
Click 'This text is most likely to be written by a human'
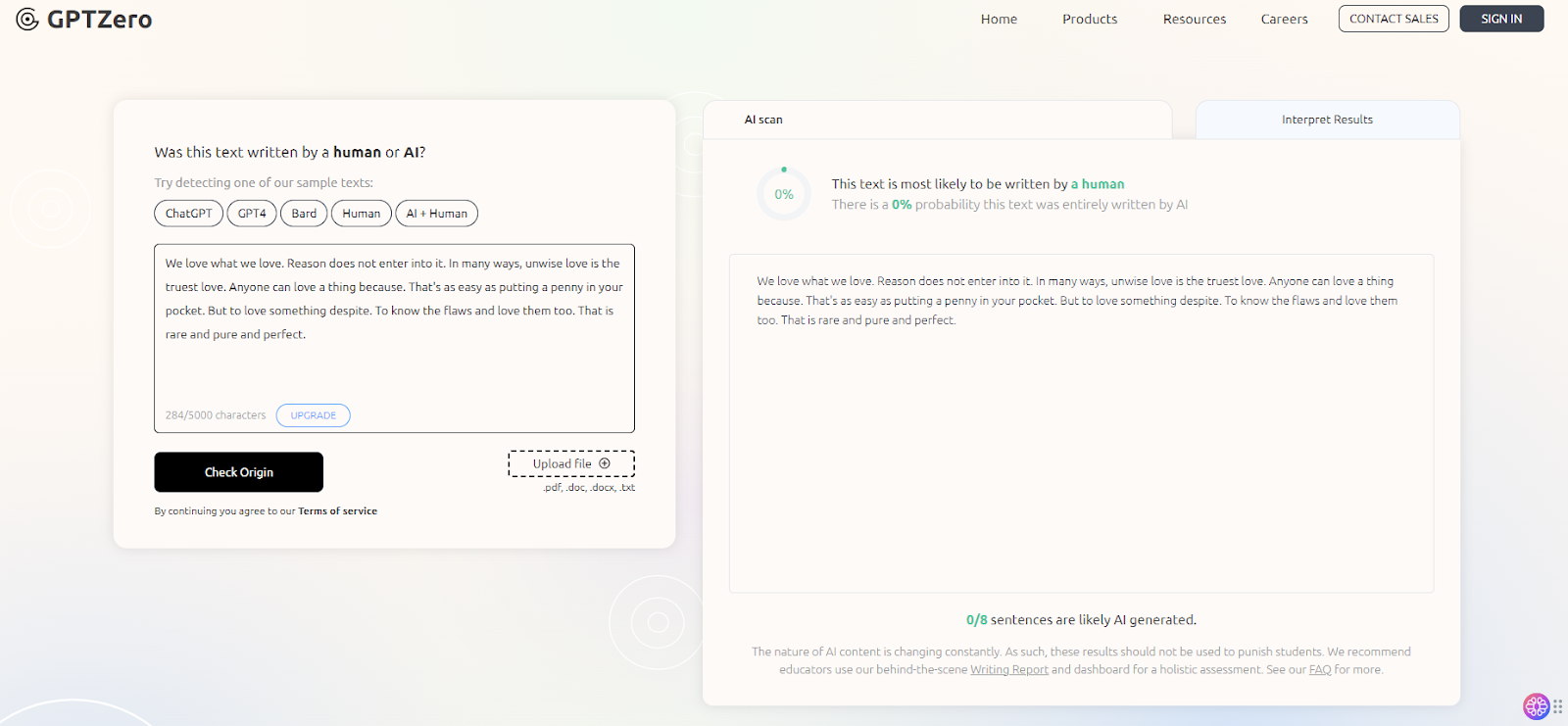pos(978,184)
